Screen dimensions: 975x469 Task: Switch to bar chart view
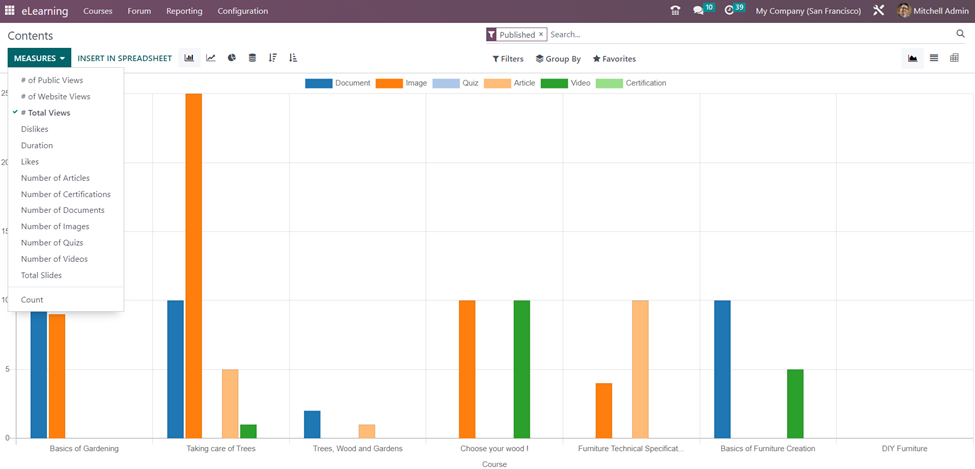coord(189,58)
